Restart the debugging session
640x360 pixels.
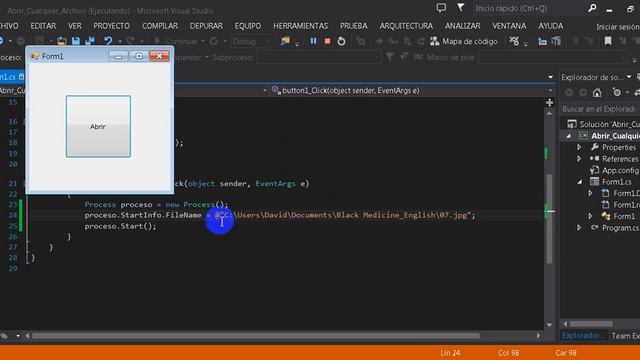pyautogui.click(x=341, y=41)
